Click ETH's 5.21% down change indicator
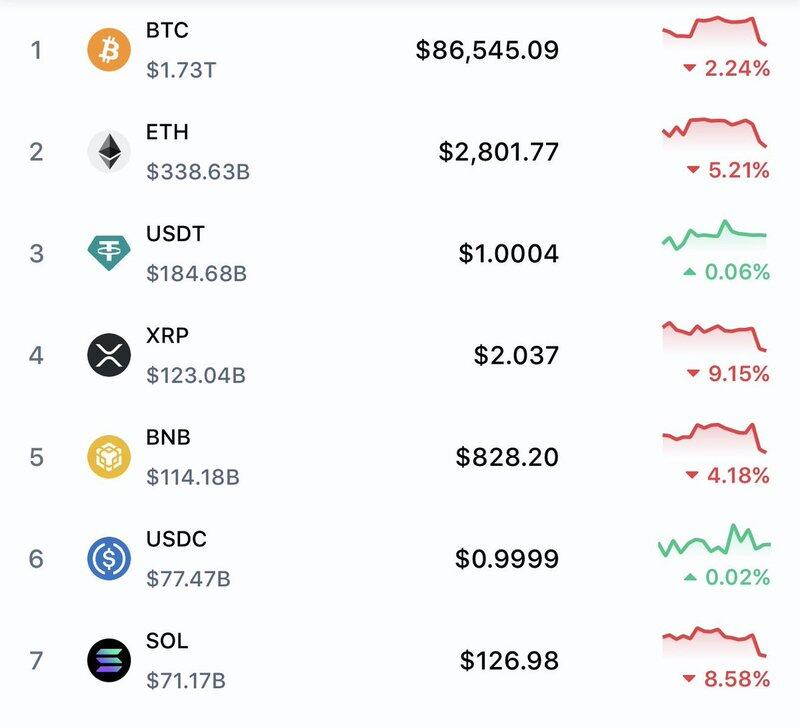Viewport: 800px width, 727px height. point(727,171)
